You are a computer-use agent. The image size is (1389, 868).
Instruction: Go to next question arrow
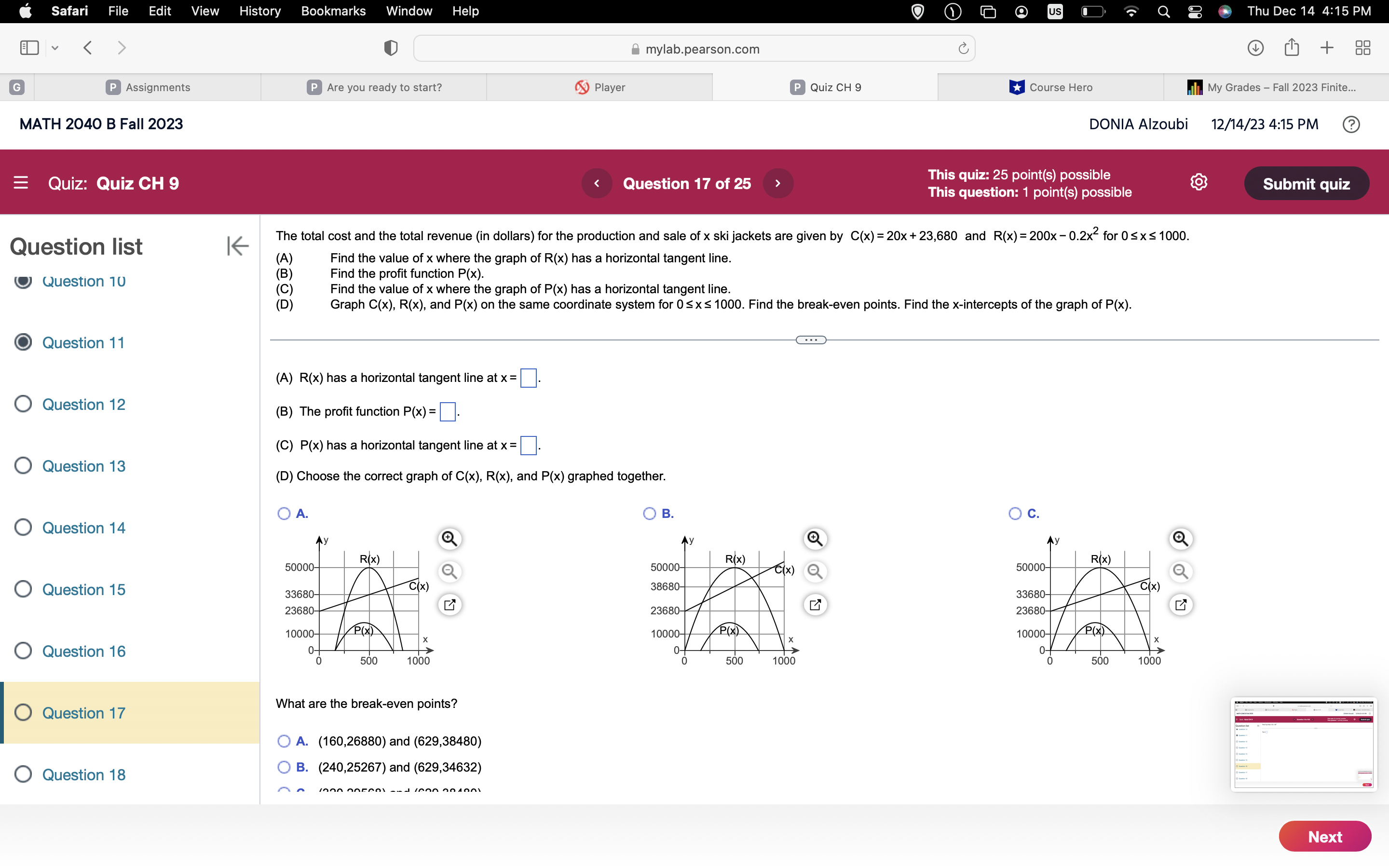pyautogui.click(x=778, y=183)
